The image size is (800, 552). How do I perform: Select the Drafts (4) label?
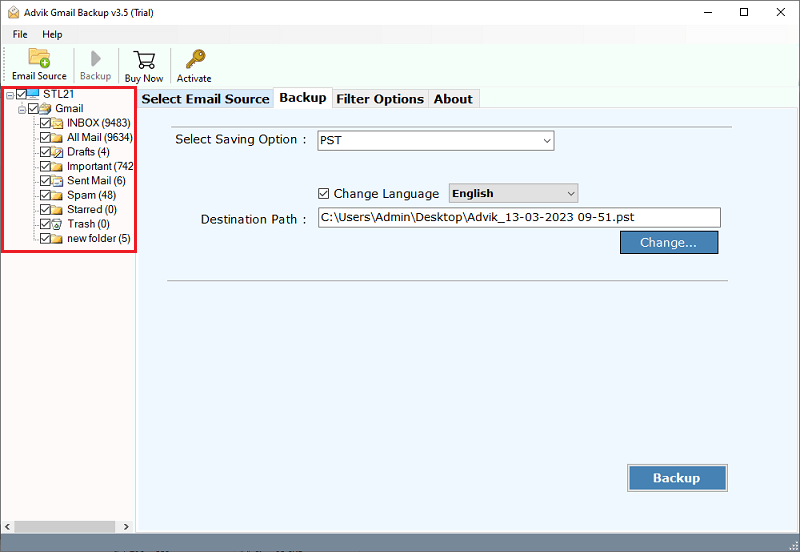[88, 152]
